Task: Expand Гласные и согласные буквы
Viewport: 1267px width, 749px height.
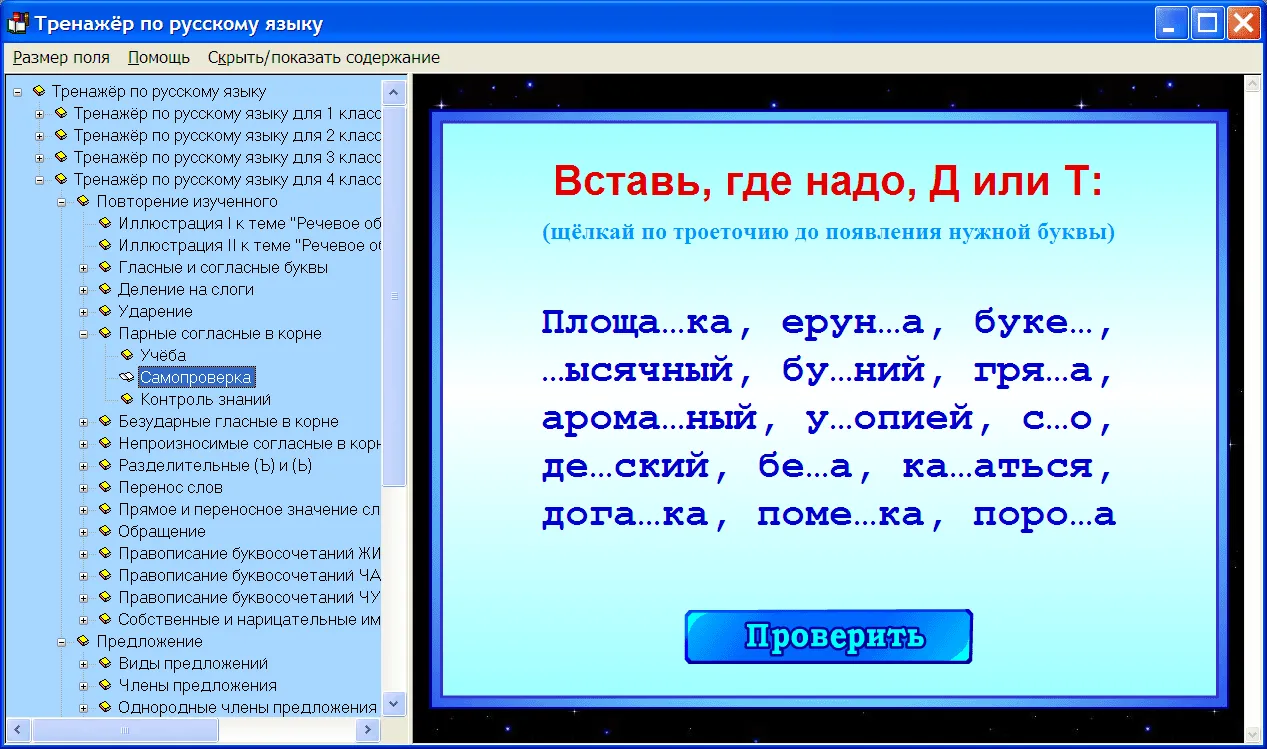Action: coord(84,268)
